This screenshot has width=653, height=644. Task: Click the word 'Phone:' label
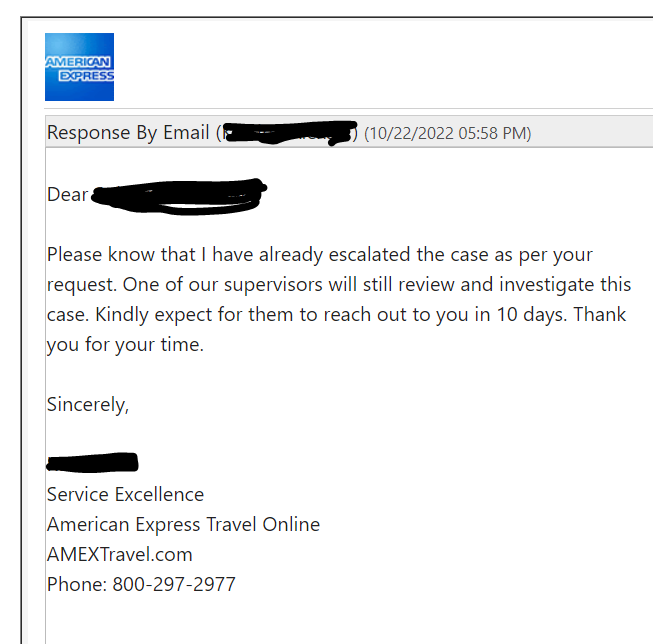click(x=77, y=584)
